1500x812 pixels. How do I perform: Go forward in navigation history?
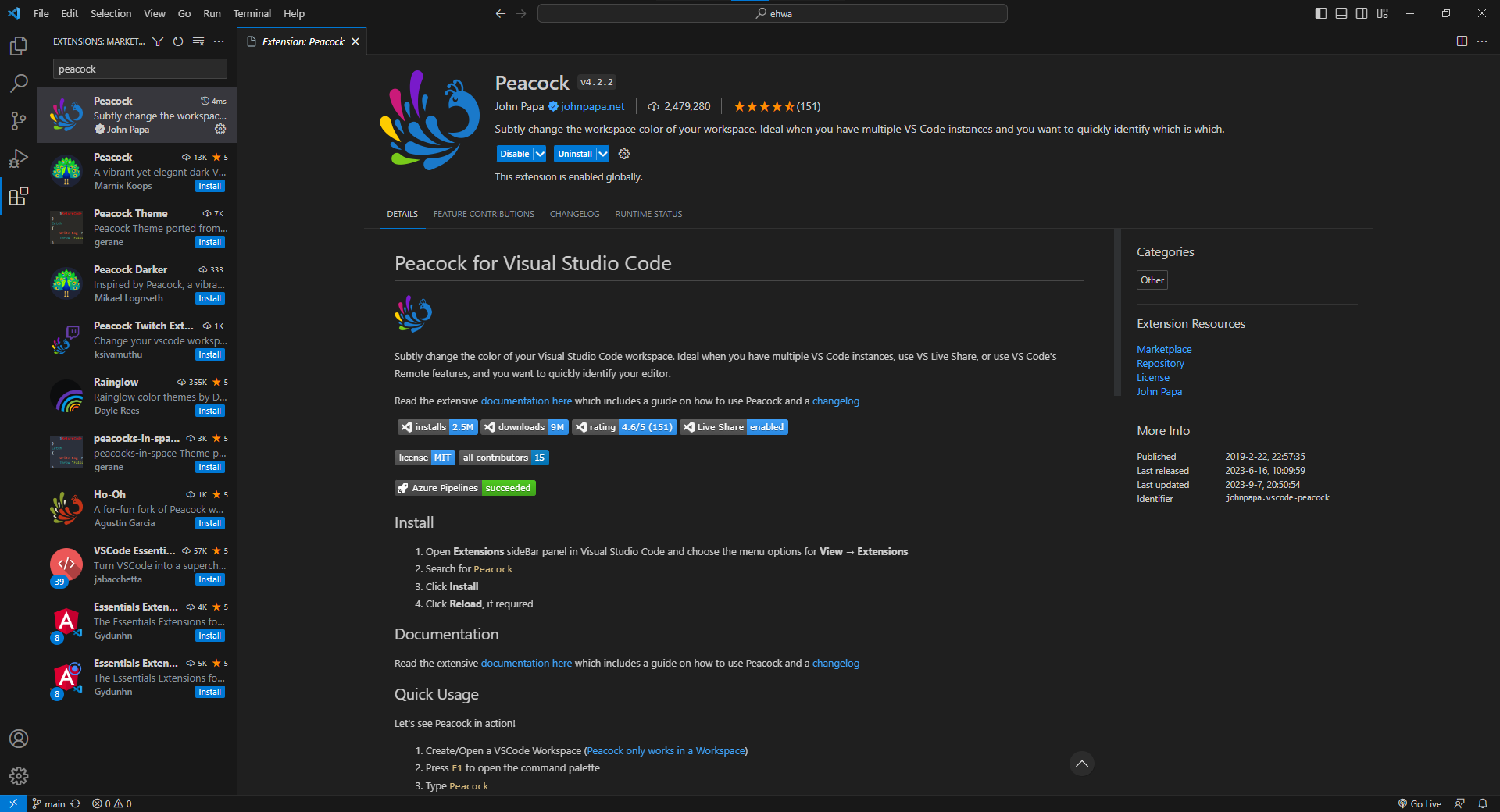tap(521, 13)
